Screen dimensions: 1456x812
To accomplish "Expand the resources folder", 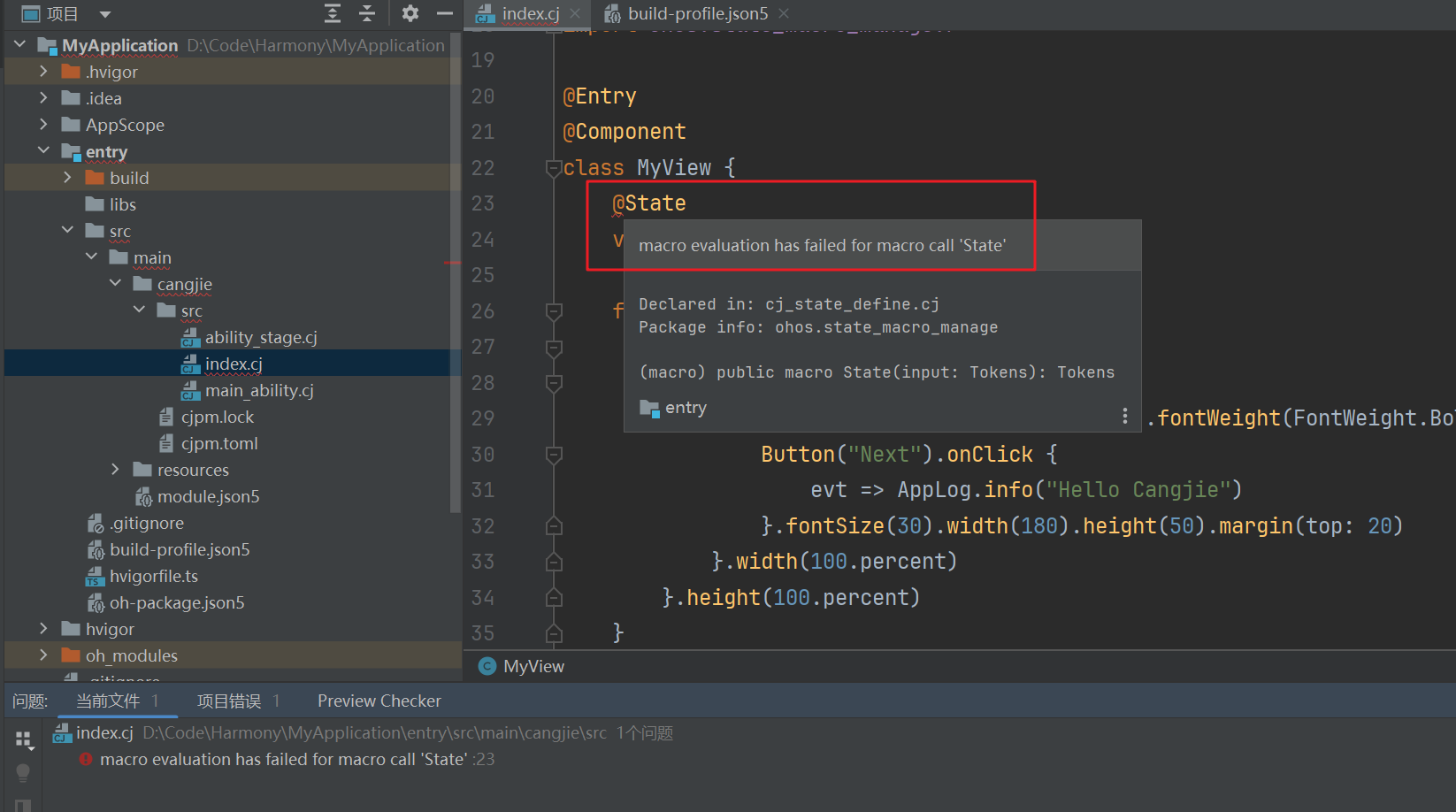I will click(x=115, y=469).
